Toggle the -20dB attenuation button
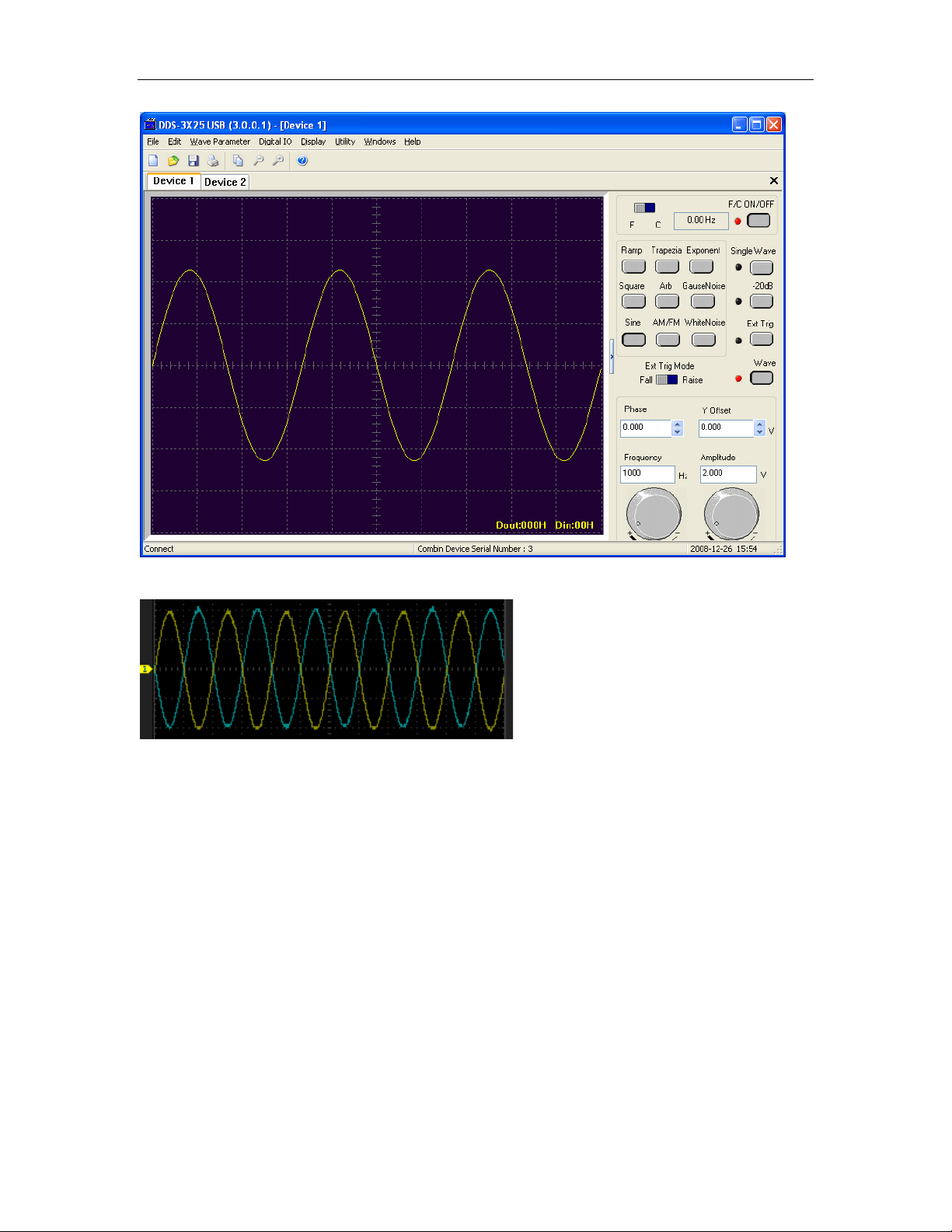 [762, 301]
